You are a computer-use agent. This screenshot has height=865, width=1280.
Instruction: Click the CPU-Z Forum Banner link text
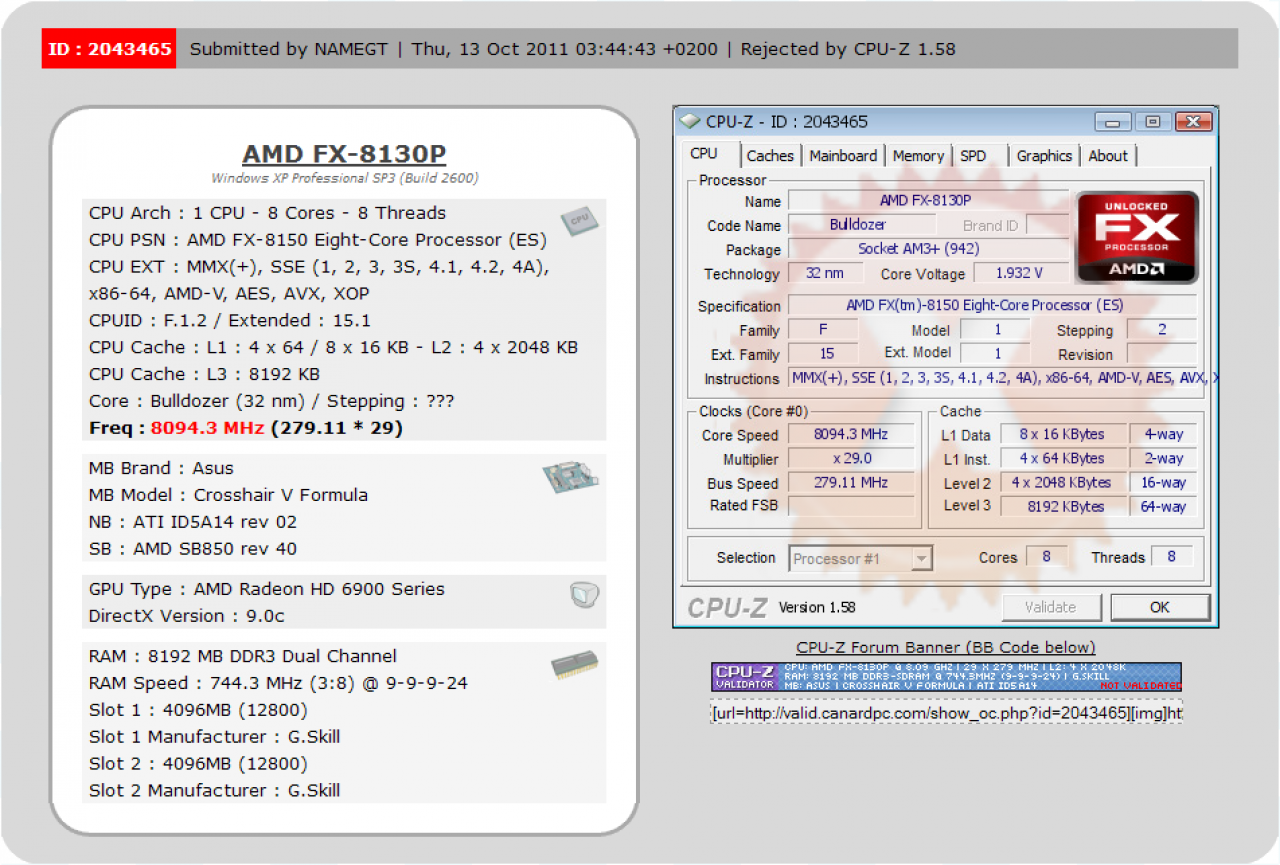(946, 647)
